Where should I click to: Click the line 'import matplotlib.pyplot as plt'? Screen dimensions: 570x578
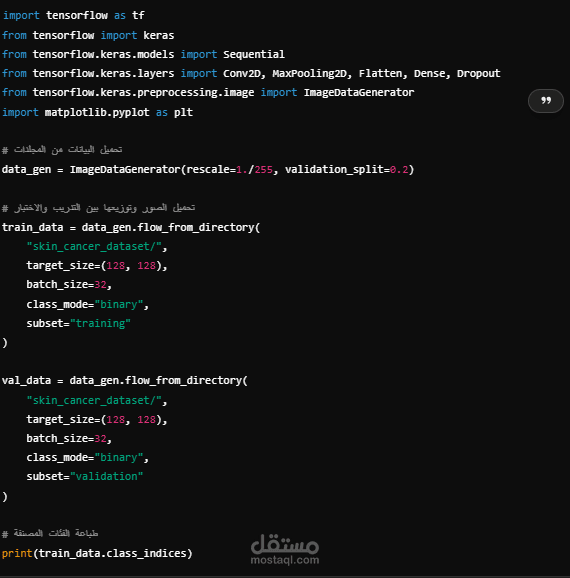[97, 112]
